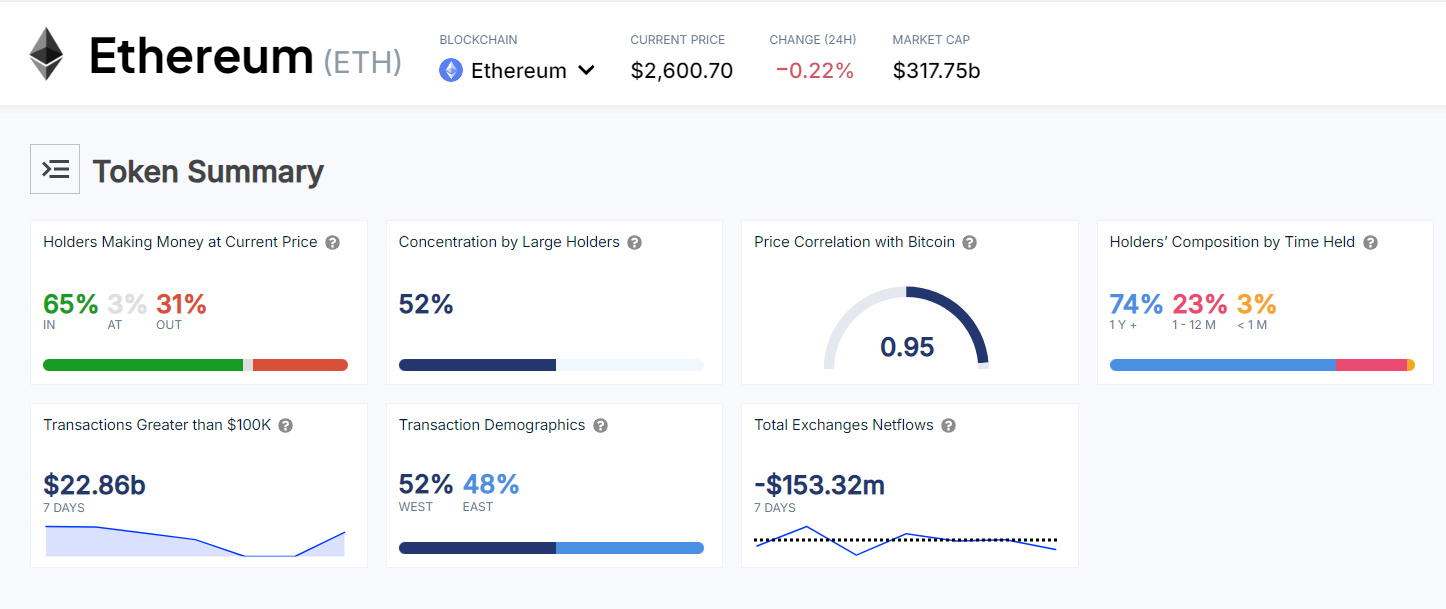Click the 3% under 1M holders value
Image resolution: width=1446 pixels, height=609 pixels.
point(1257,304)
